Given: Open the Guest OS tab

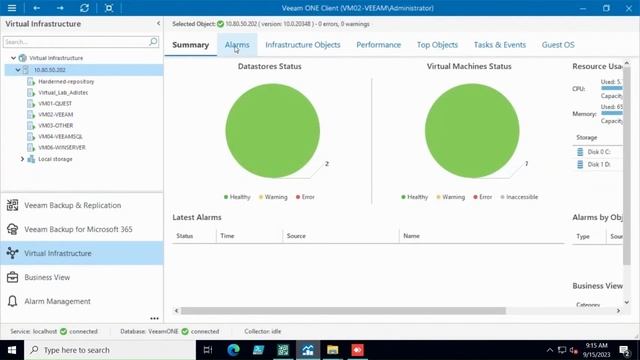Looking at the screenshot, I should (x=558, y=45).
